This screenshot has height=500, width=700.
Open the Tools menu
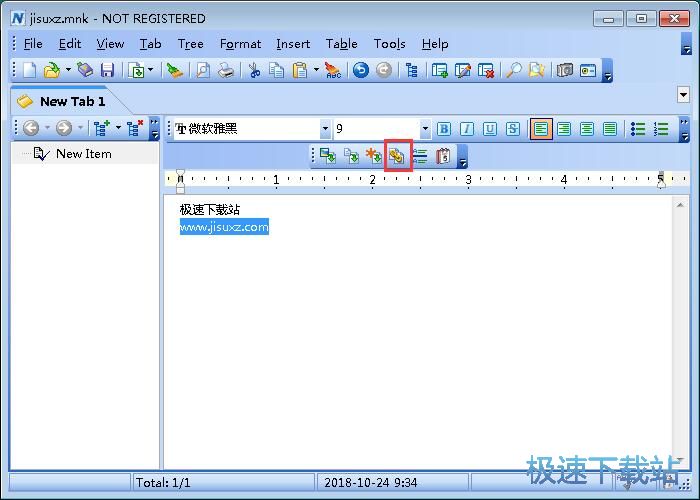(389, 44)
